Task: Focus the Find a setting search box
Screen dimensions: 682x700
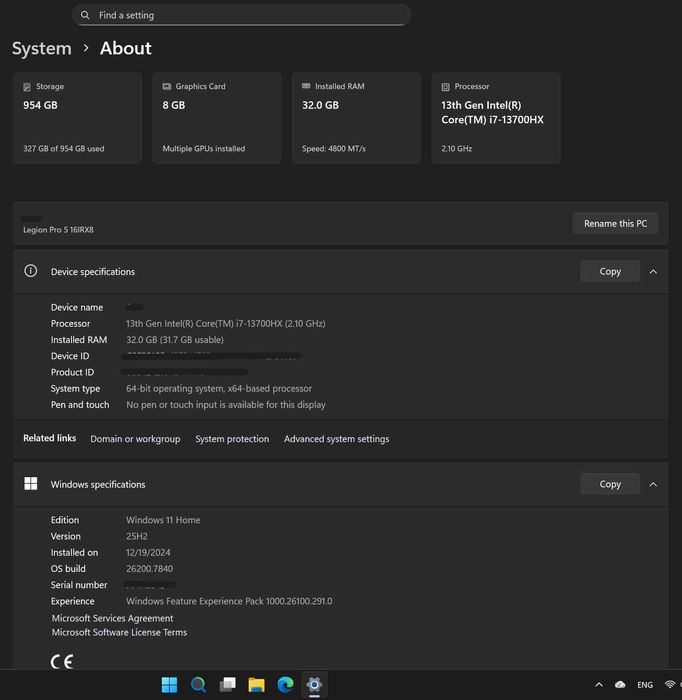Action: coord(241,15)
